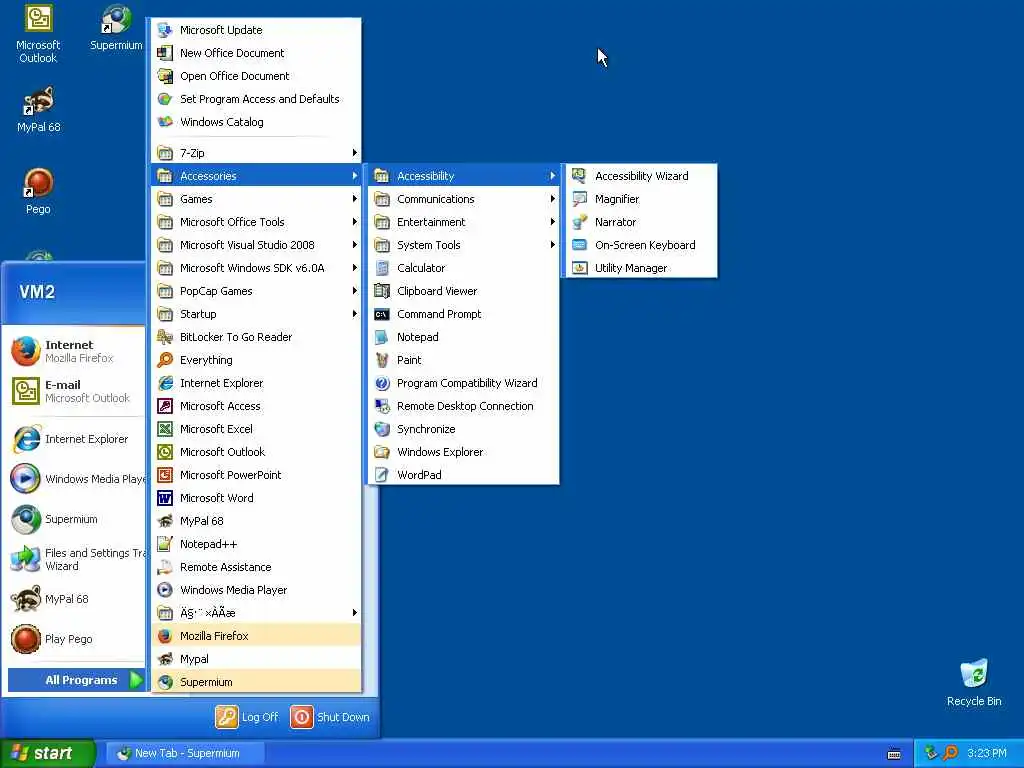Expand the Startup folder

(x=256, y=314)
